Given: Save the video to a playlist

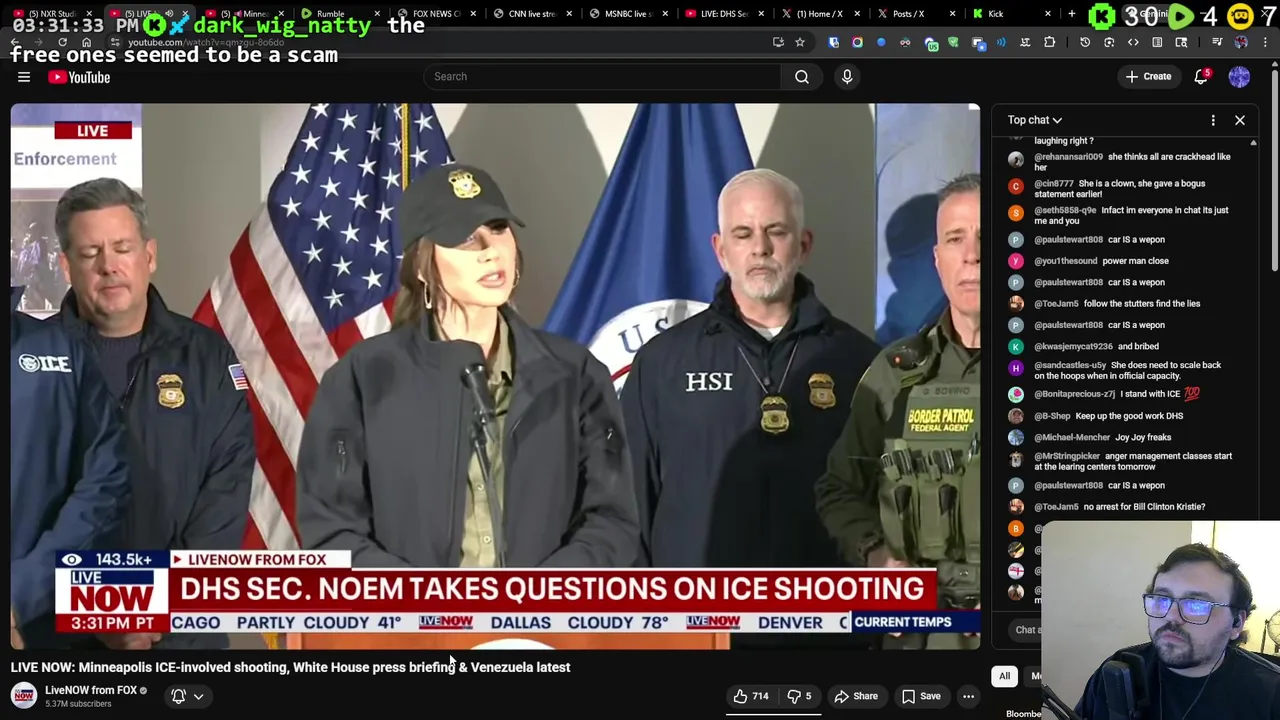Looking at the screenshot, I should tap(921, 696).
